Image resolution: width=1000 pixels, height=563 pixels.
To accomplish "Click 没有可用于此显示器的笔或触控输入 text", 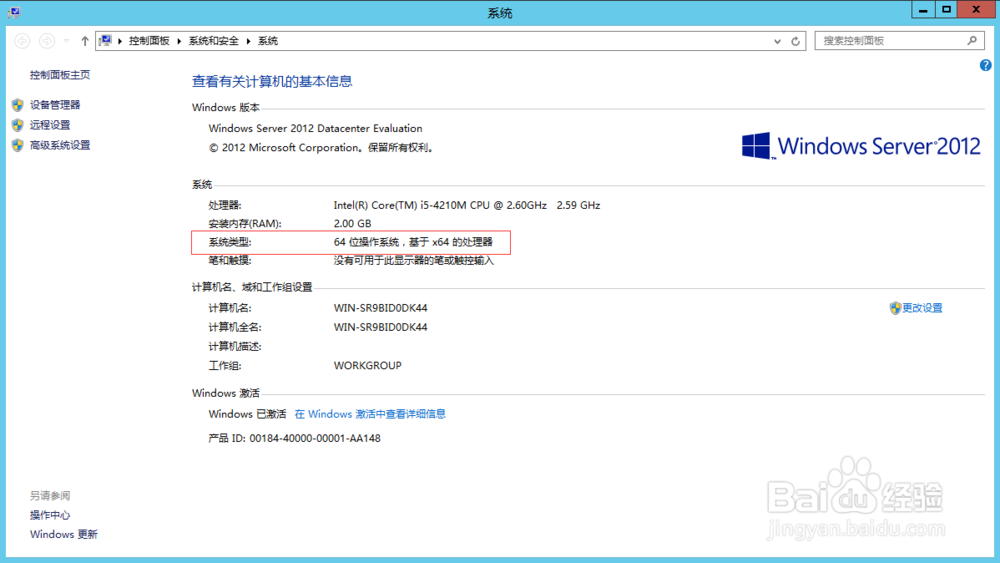I will click(413, 261).
